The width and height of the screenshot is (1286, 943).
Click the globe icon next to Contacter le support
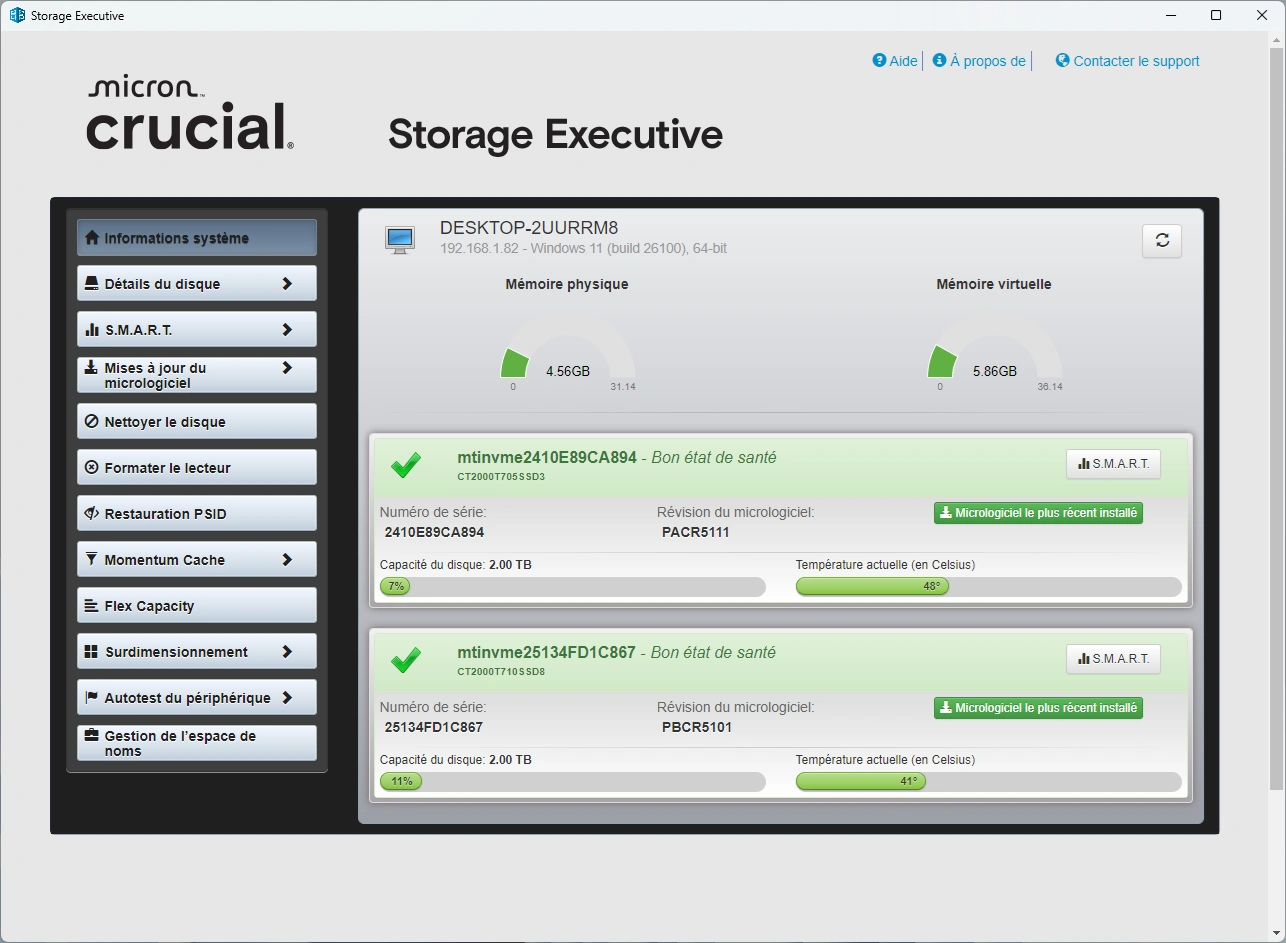coord(1062,60)
